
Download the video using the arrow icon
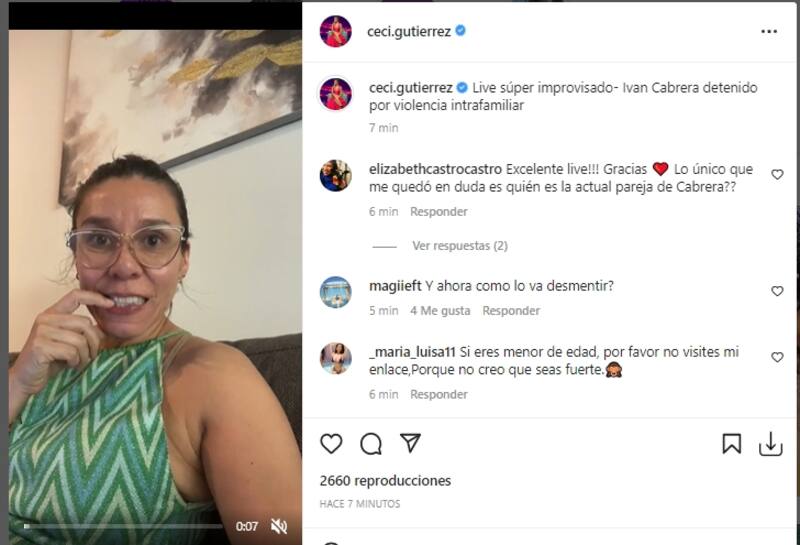pyautogui.click(x=770, y=443)
